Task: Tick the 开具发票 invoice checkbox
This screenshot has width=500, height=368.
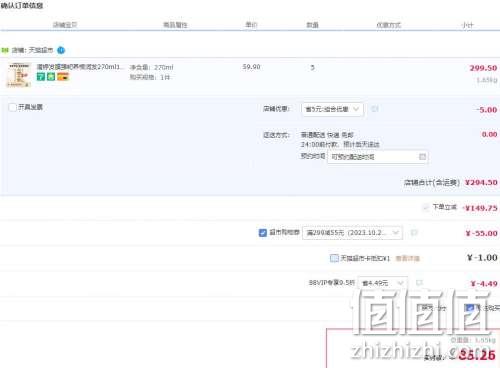Action: (x=12, y=107)
